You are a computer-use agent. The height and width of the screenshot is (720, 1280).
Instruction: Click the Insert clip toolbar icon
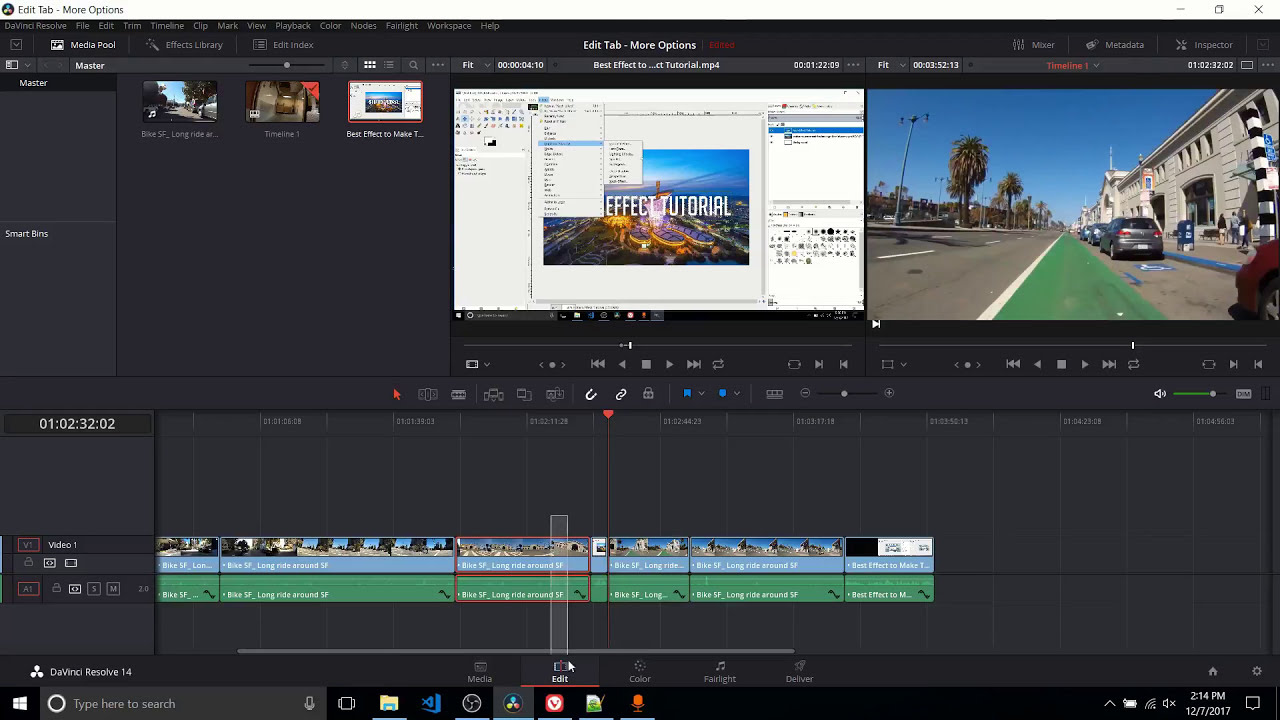click(x=493, y=394)
